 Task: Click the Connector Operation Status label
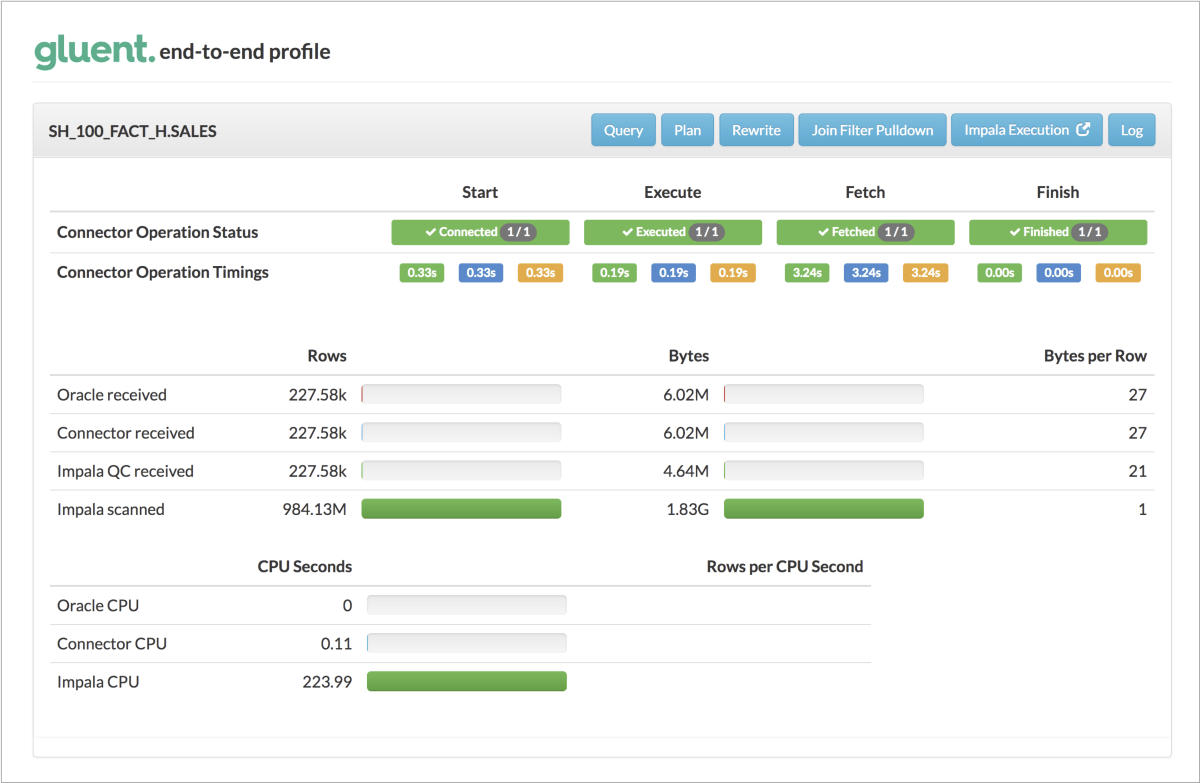point(158,232)
